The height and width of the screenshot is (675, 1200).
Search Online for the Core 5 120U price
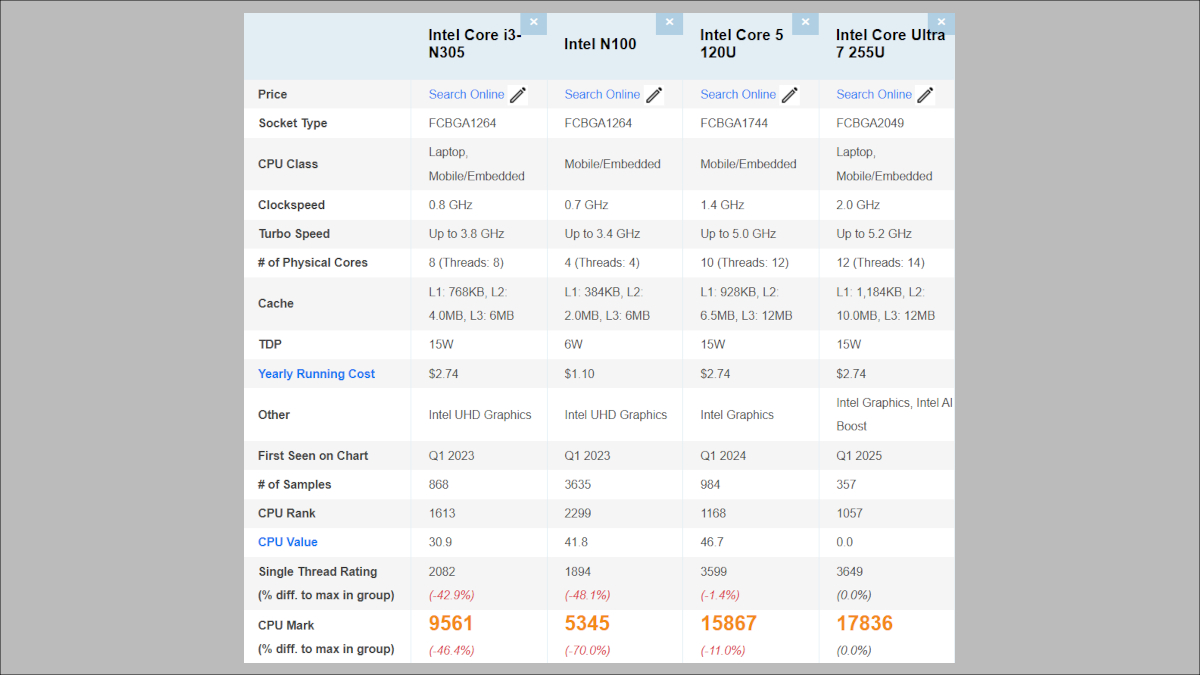[738, 94]
